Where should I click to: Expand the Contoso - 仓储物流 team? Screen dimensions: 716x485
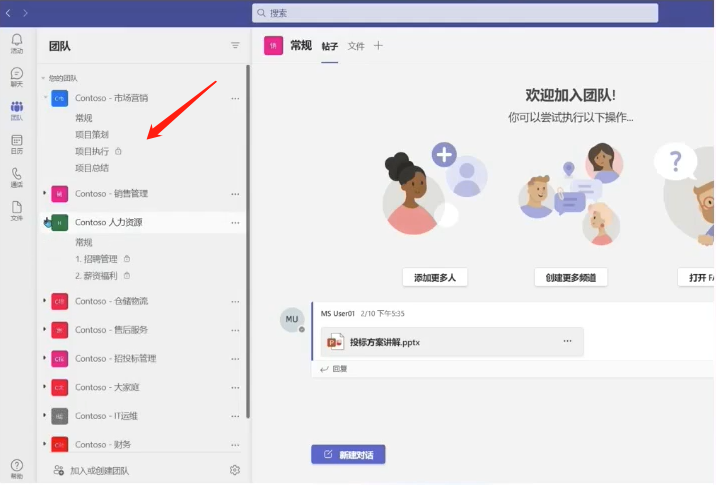tap(44, 300)
